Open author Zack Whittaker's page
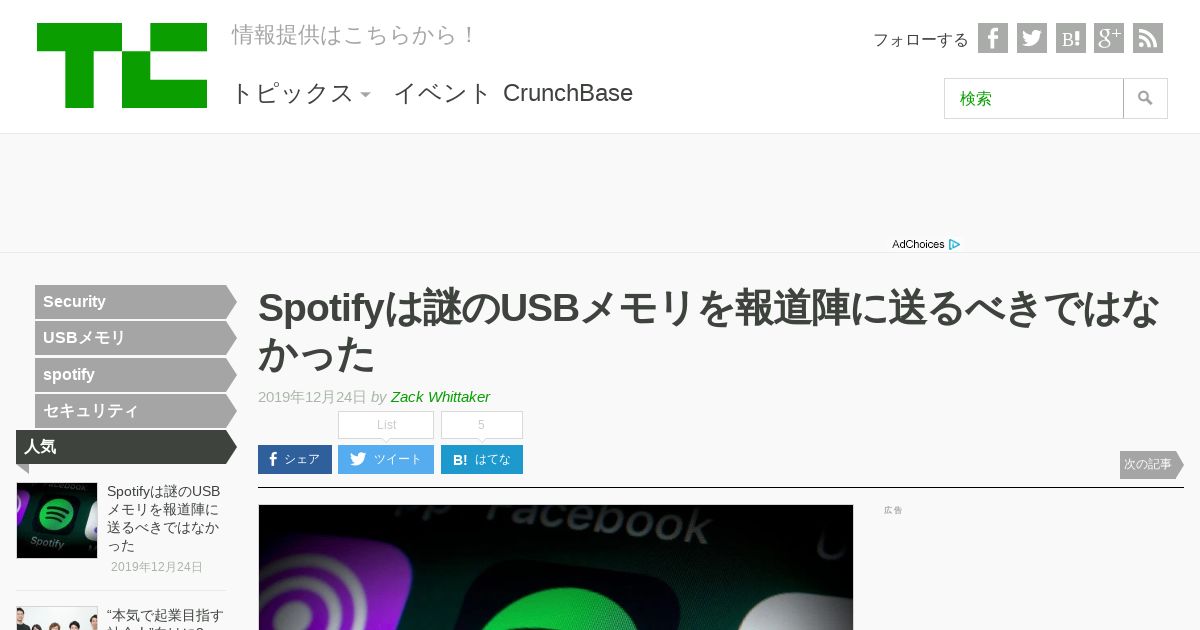1200x630 pixels. [440, 397]
